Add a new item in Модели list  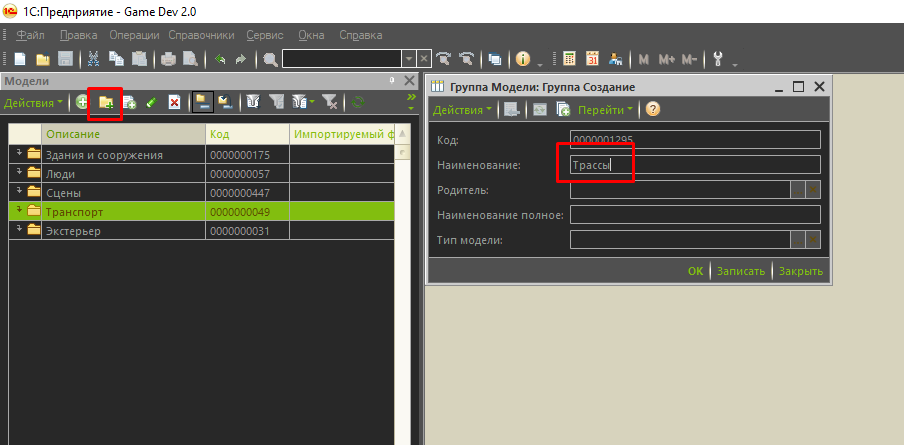coord(82,103)
